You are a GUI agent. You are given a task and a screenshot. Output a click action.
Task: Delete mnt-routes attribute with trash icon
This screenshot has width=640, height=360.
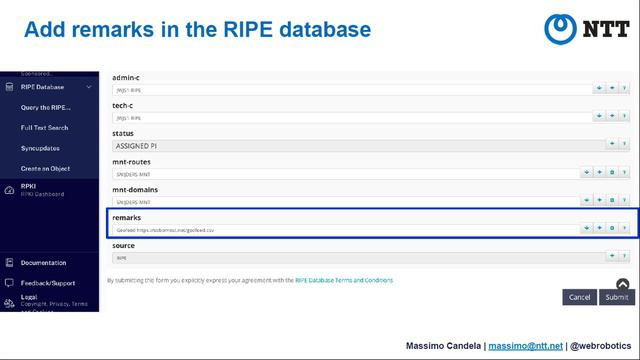click(x=612, y=172)
